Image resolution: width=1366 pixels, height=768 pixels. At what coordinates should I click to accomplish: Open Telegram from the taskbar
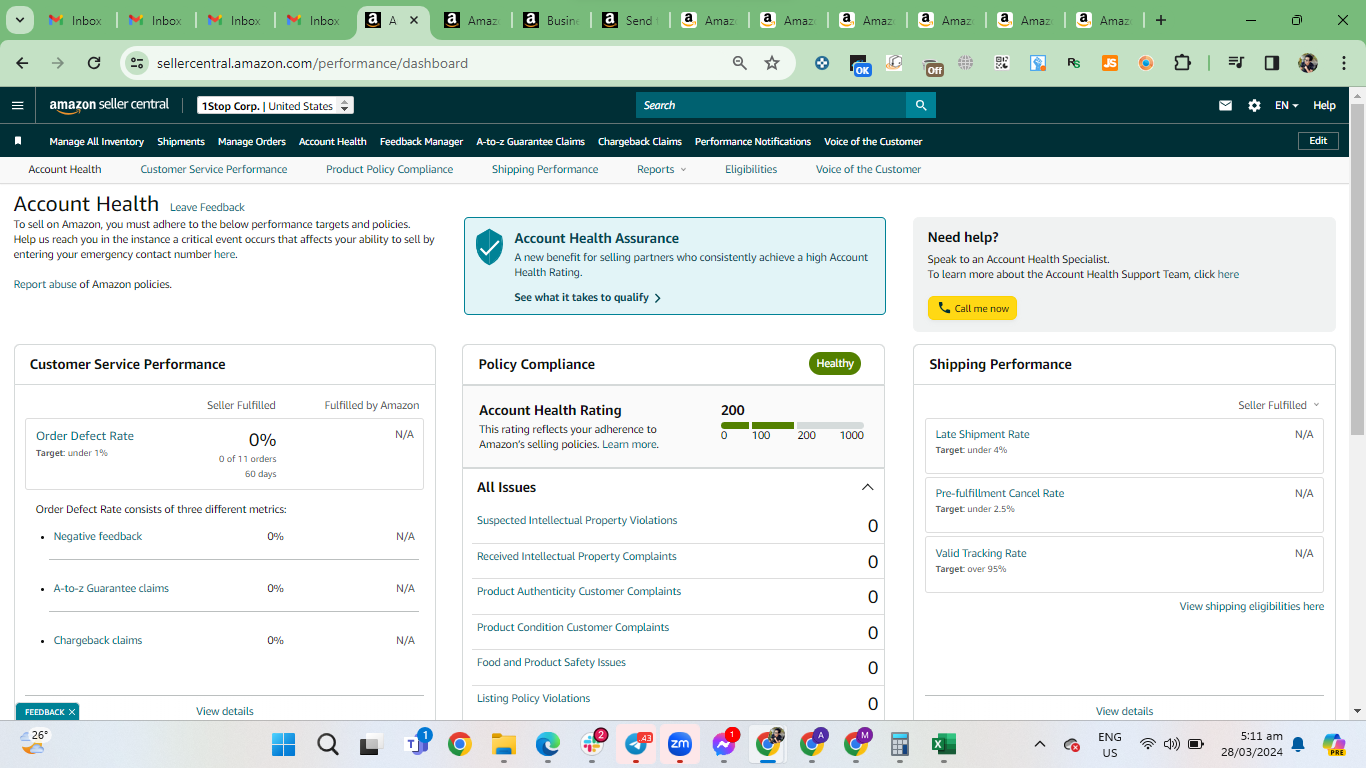click(637, 744)
